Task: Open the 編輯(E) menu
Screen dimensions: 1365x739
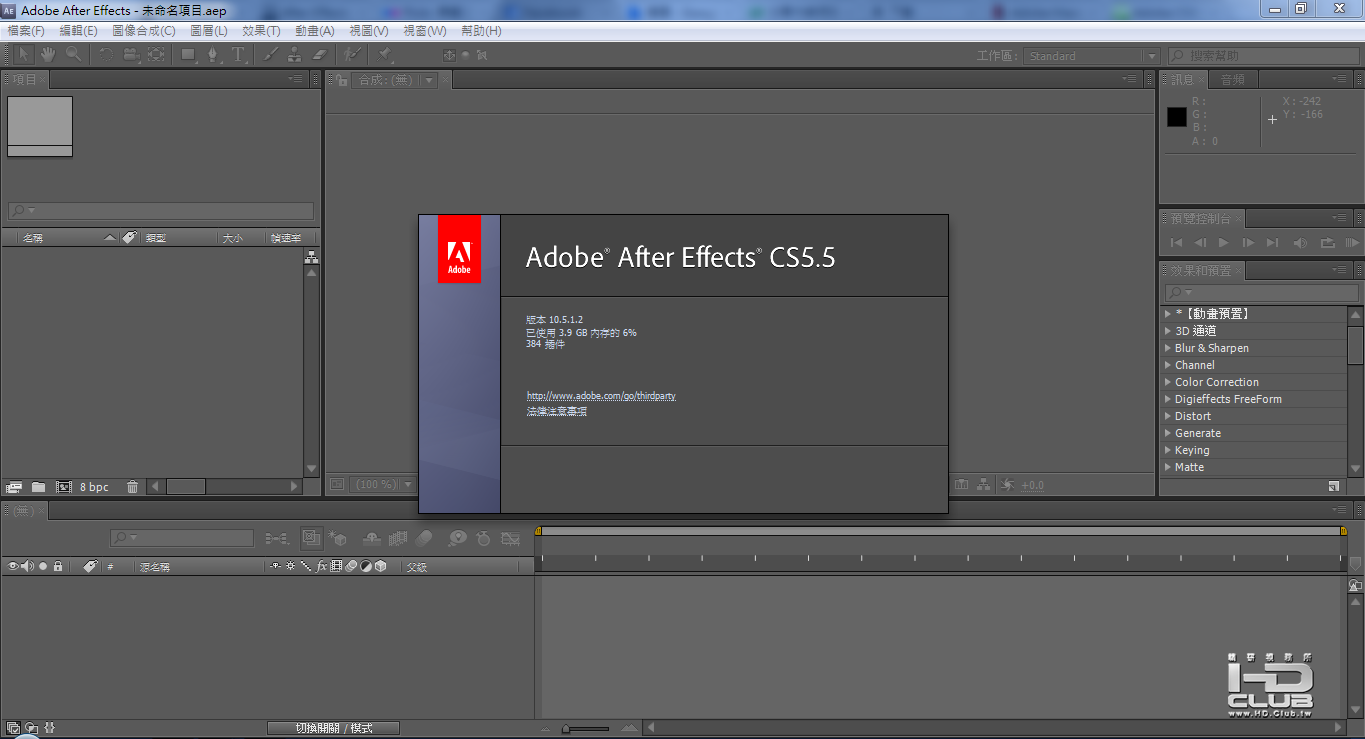Action: 78,31
